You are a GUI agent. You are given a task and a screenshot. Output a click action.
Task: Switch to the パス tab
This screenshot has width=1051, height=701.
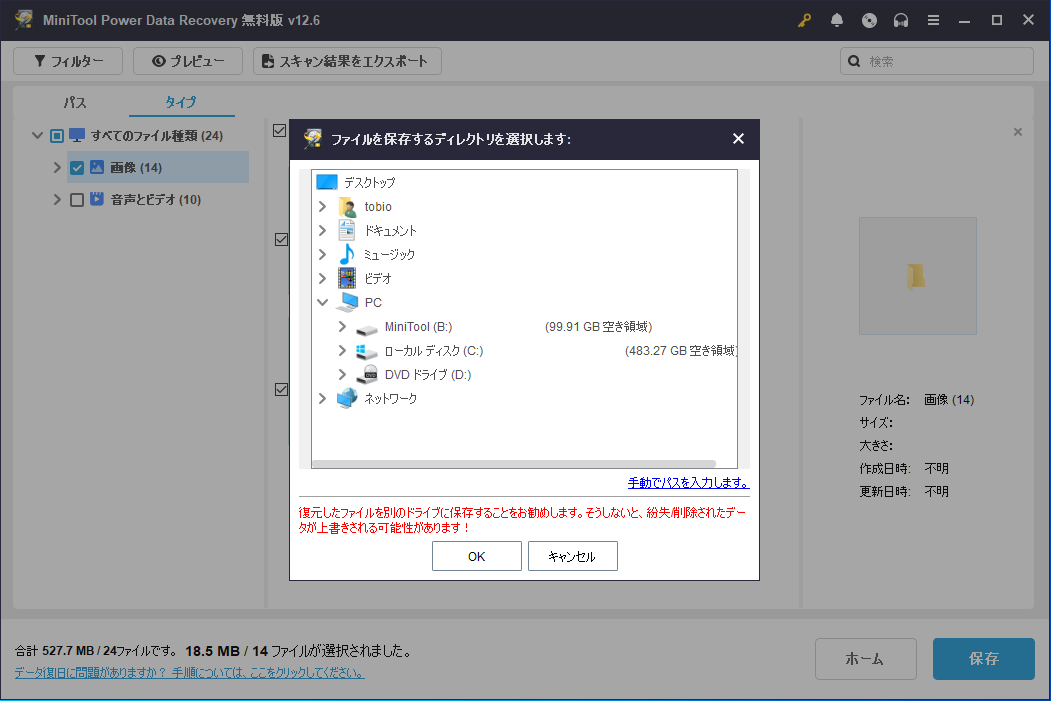(75, 103)
